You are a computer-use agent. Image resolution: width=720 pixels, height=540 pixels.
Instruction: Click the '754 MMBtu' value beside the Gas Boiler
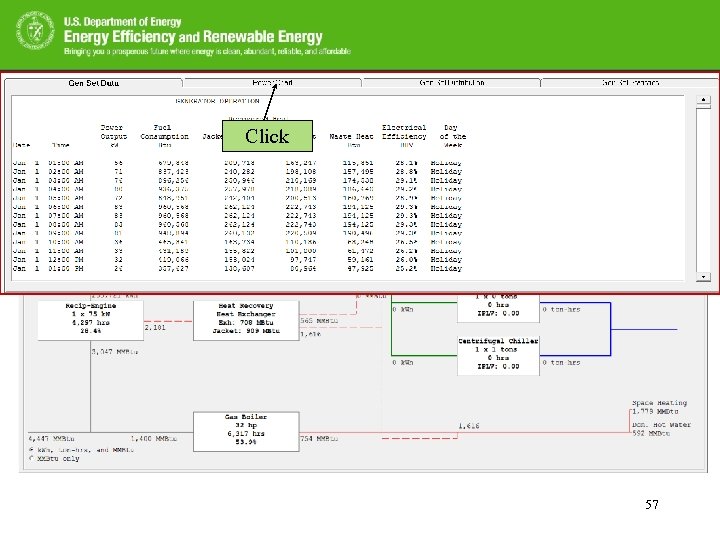319,439
